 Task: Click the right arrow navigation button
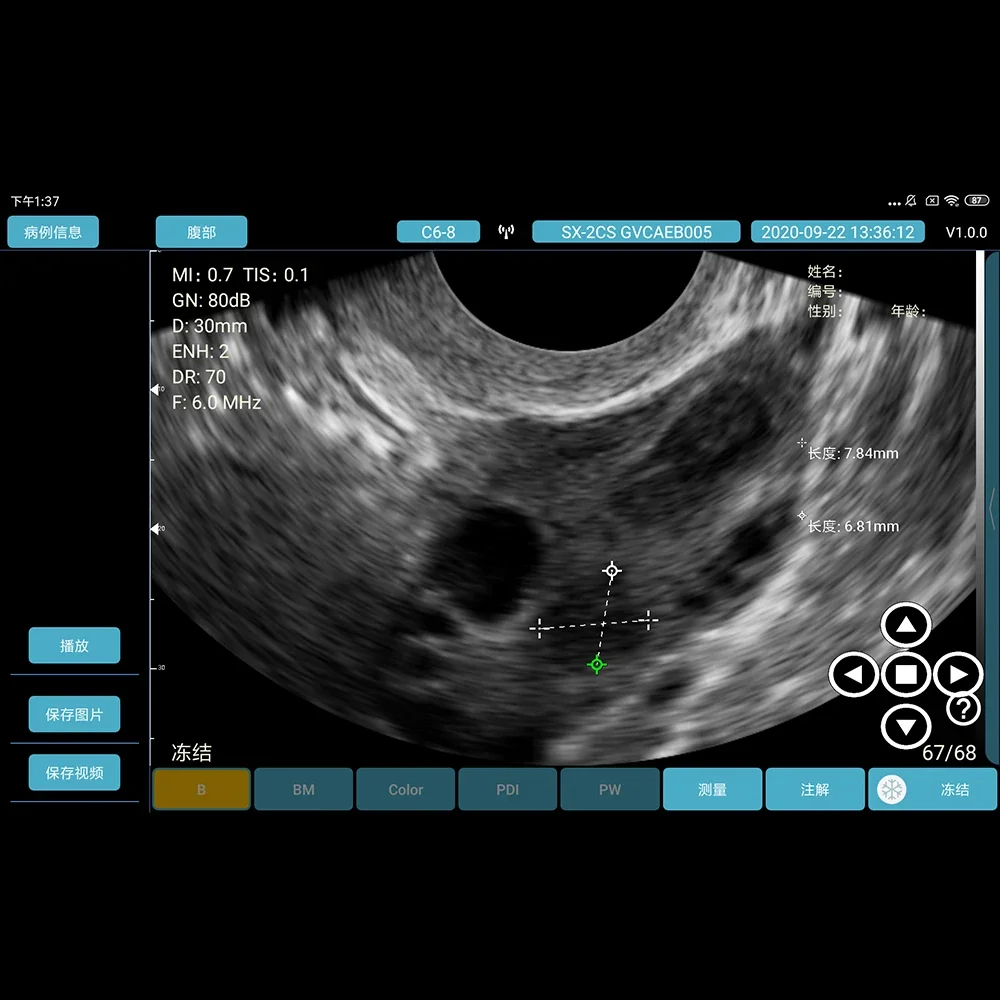tap(958, 674)
